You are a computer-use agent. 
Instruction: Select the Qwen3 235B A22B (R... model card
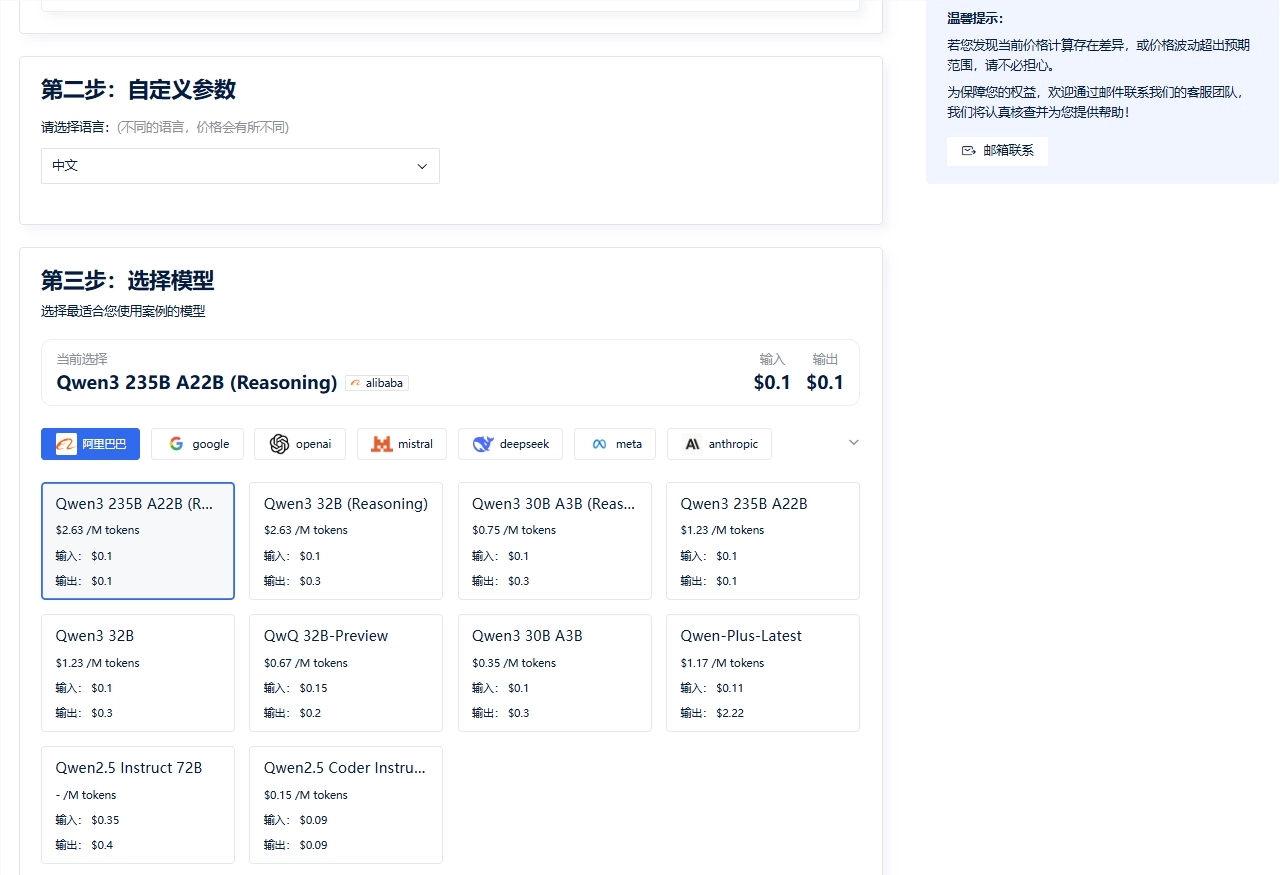(x=138, y=541)
